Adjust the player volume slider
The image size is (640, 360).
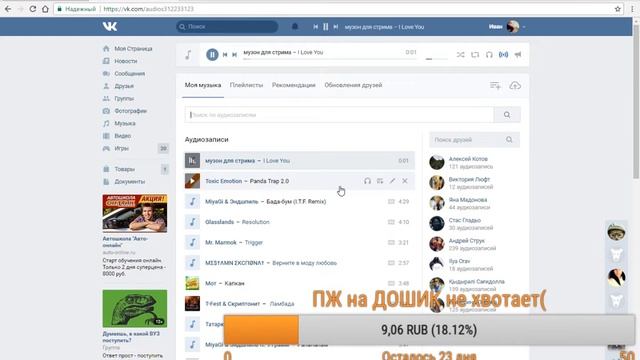coord(436,59)
